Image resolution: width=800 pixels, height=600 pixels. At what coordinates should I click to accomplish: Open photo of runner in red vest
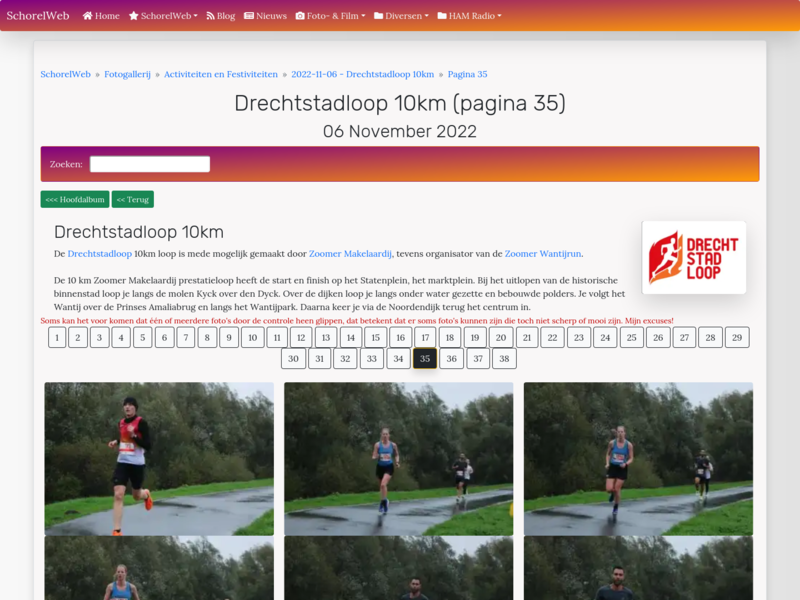click(159, 459)
